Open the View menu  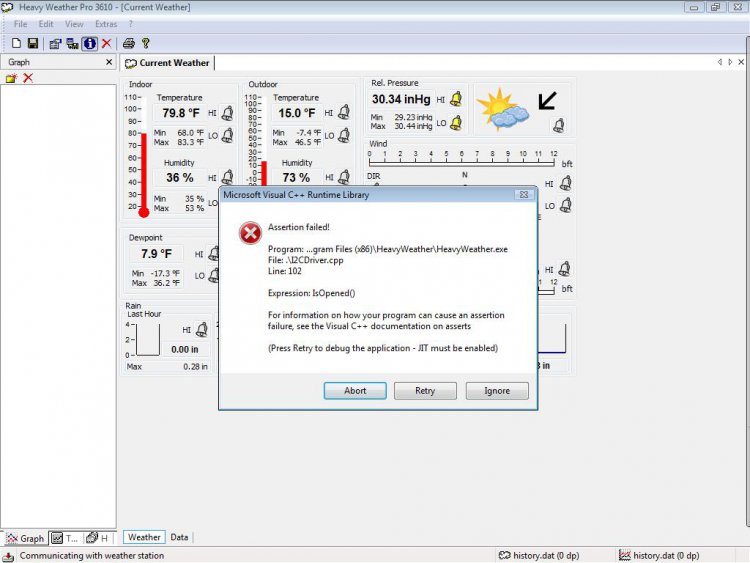point(74,24)
